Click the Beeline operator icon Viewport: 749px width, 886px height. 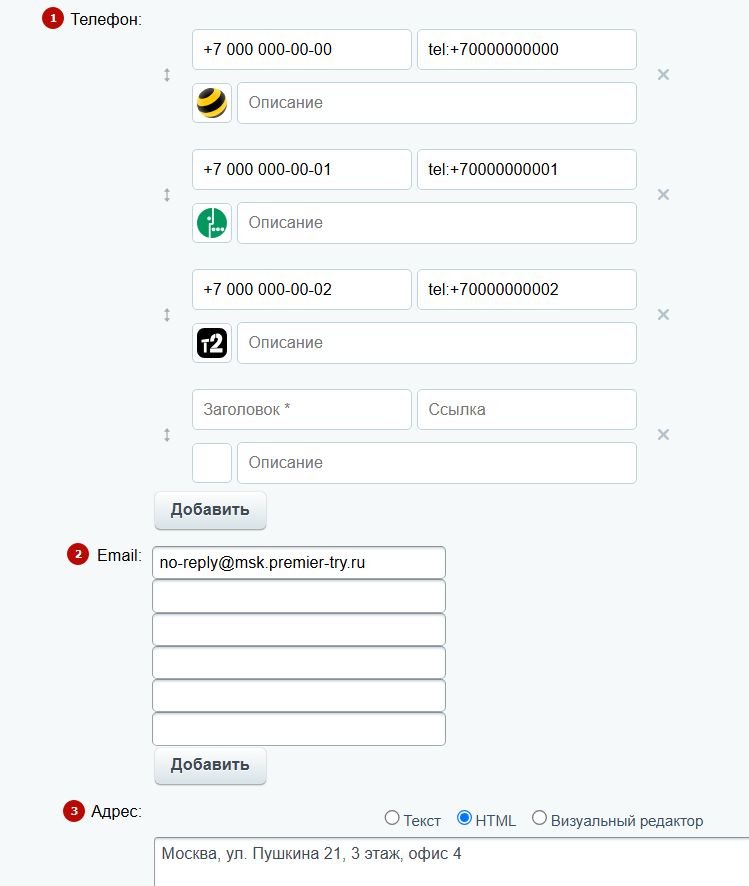[x=212, y=103]
